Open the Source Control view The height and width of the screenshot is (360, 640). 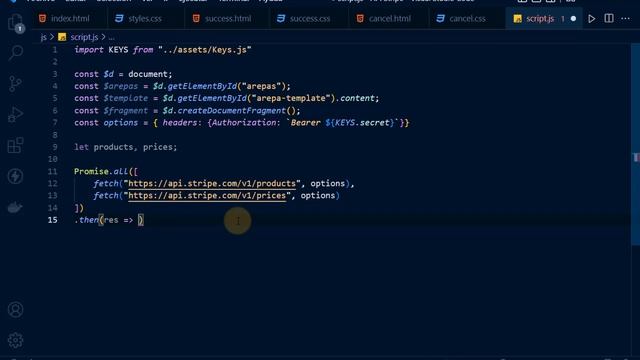[16, 84]
